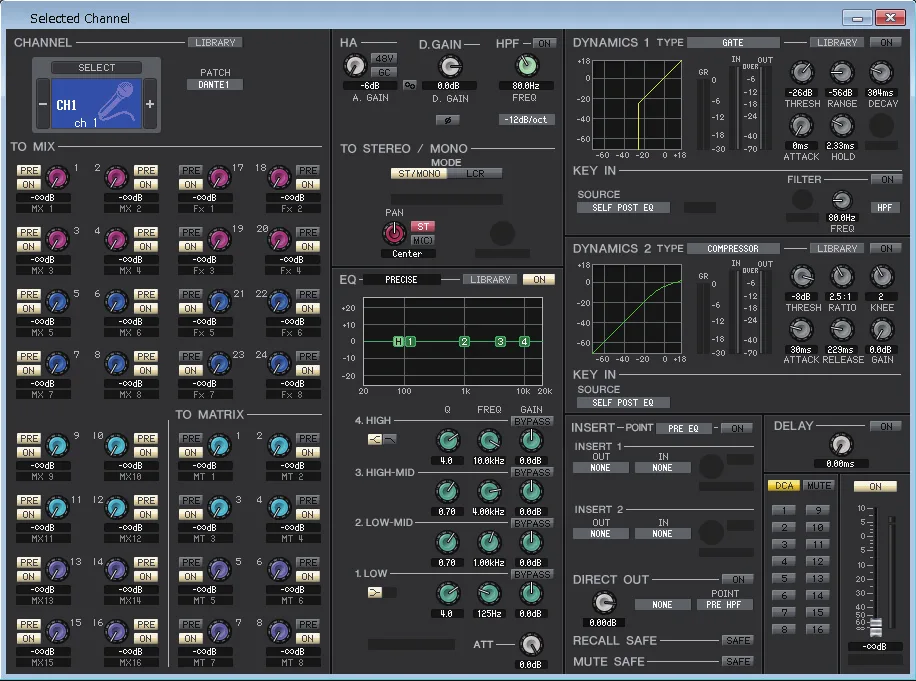The image size is (916, 681).
Task: Click EQ band 2 node on graph
Action: [464, 342]
